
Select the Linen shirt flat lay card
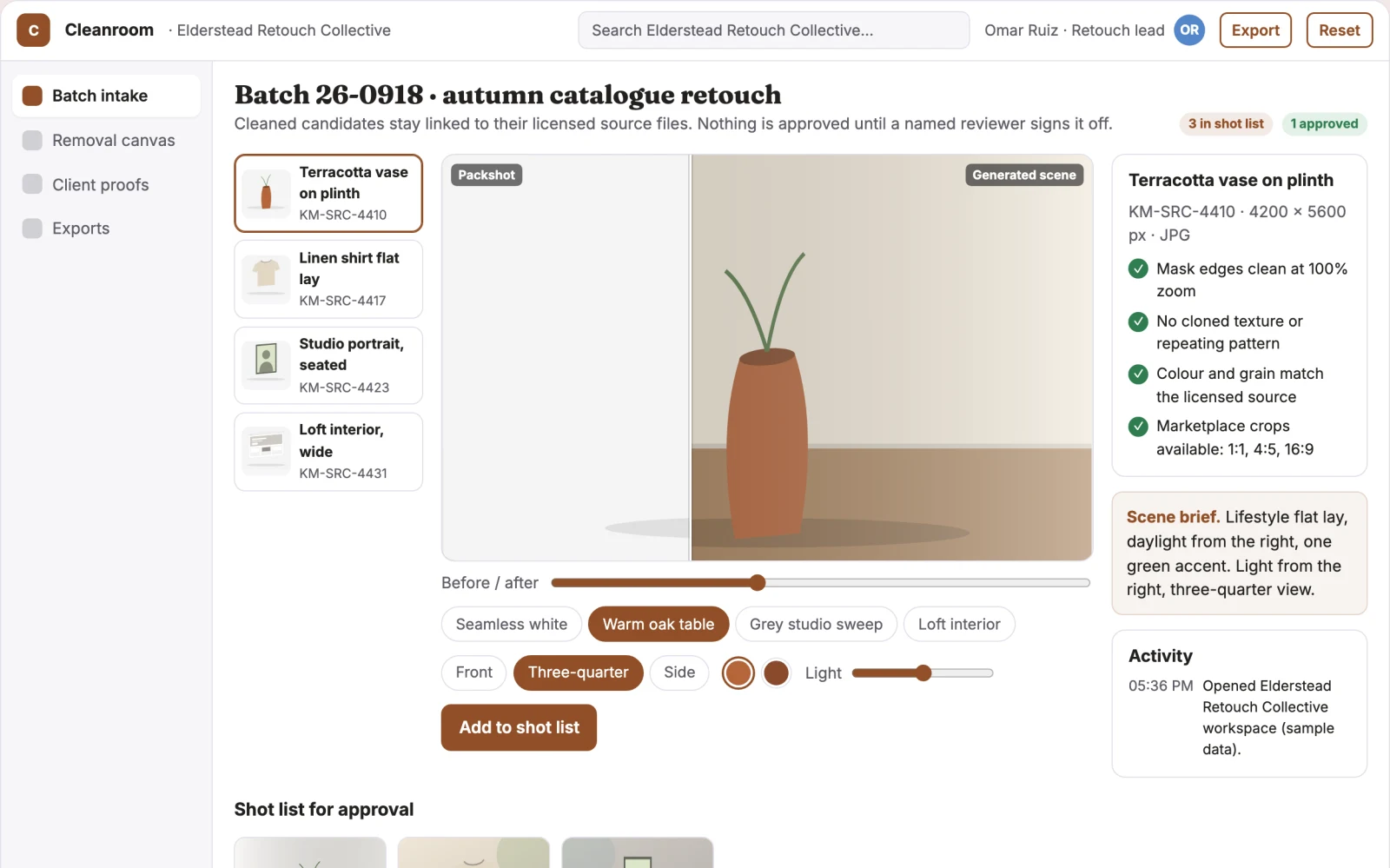coord(328,279)
